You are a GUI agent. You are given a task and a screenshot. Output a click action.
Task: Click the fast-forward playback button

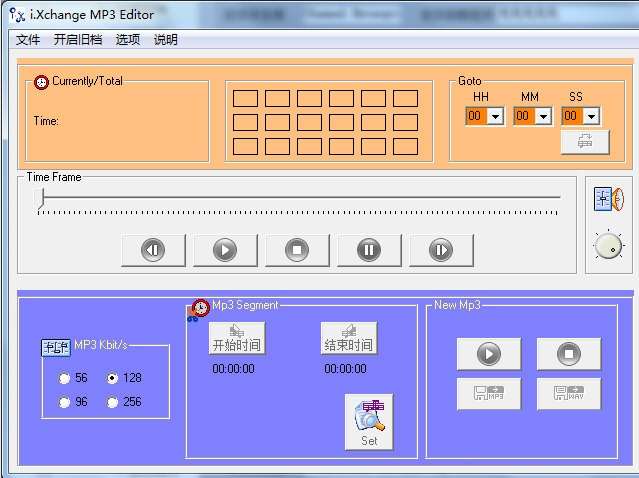point(441,250)
